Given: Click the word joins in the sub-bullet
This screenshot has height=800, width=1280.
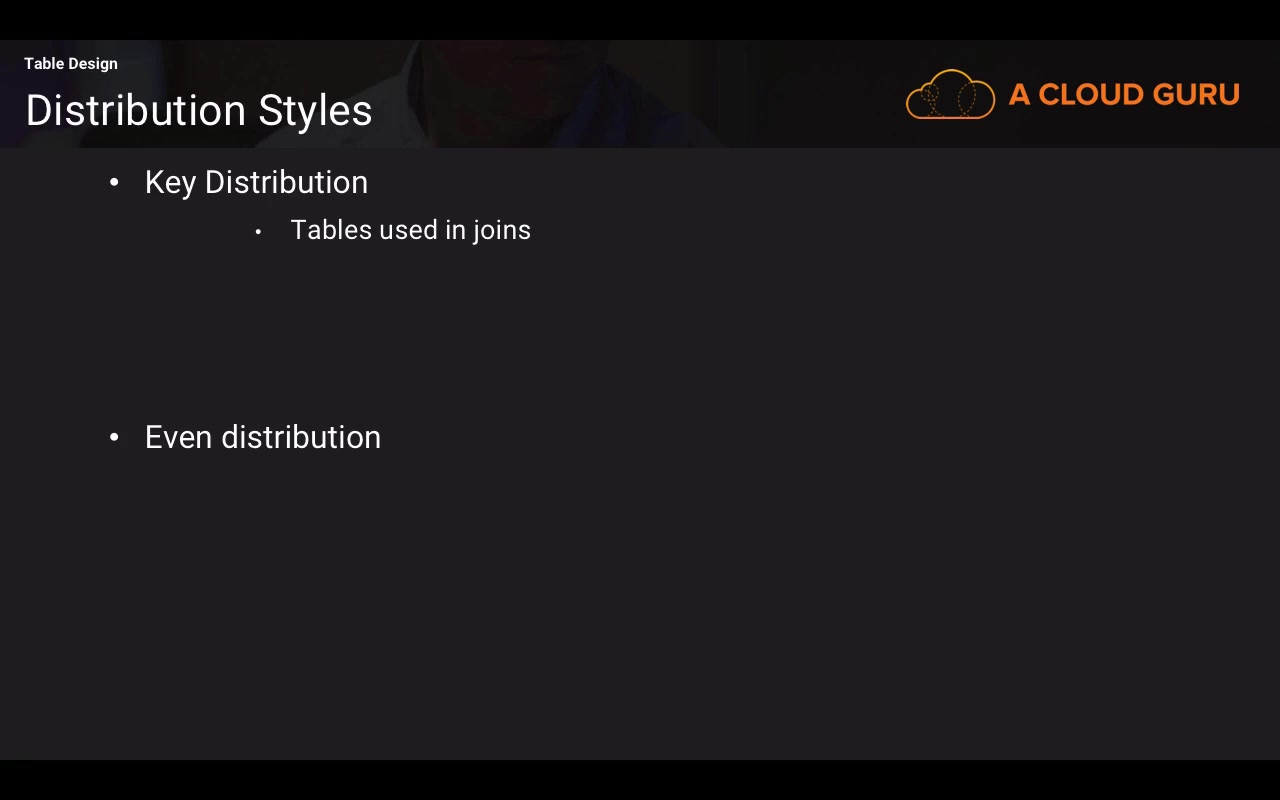Looking at the screenshot, I should click(x=502, y=230).
